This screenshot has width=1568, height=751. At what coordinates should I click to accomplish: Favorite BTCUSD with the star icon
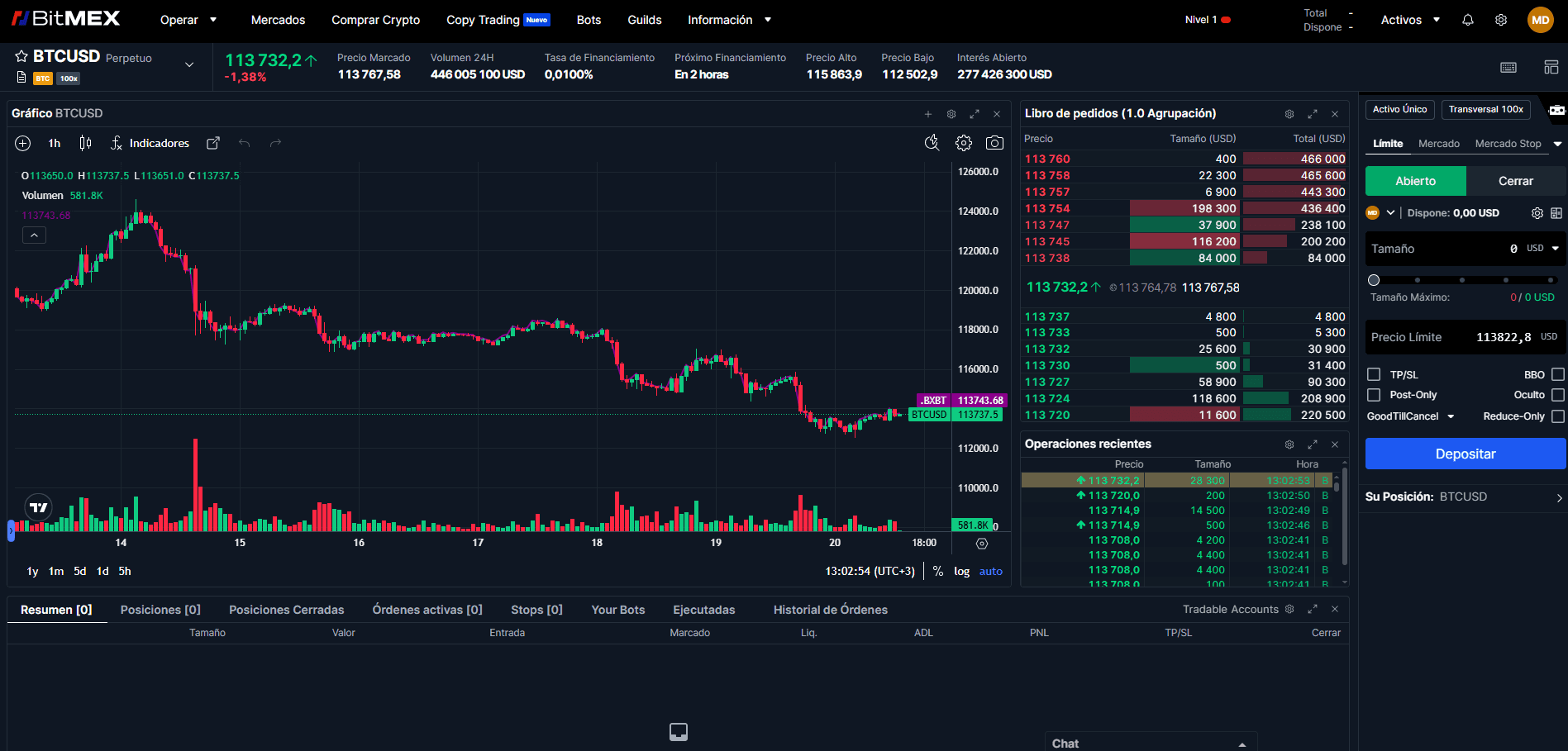coord(21,56)
